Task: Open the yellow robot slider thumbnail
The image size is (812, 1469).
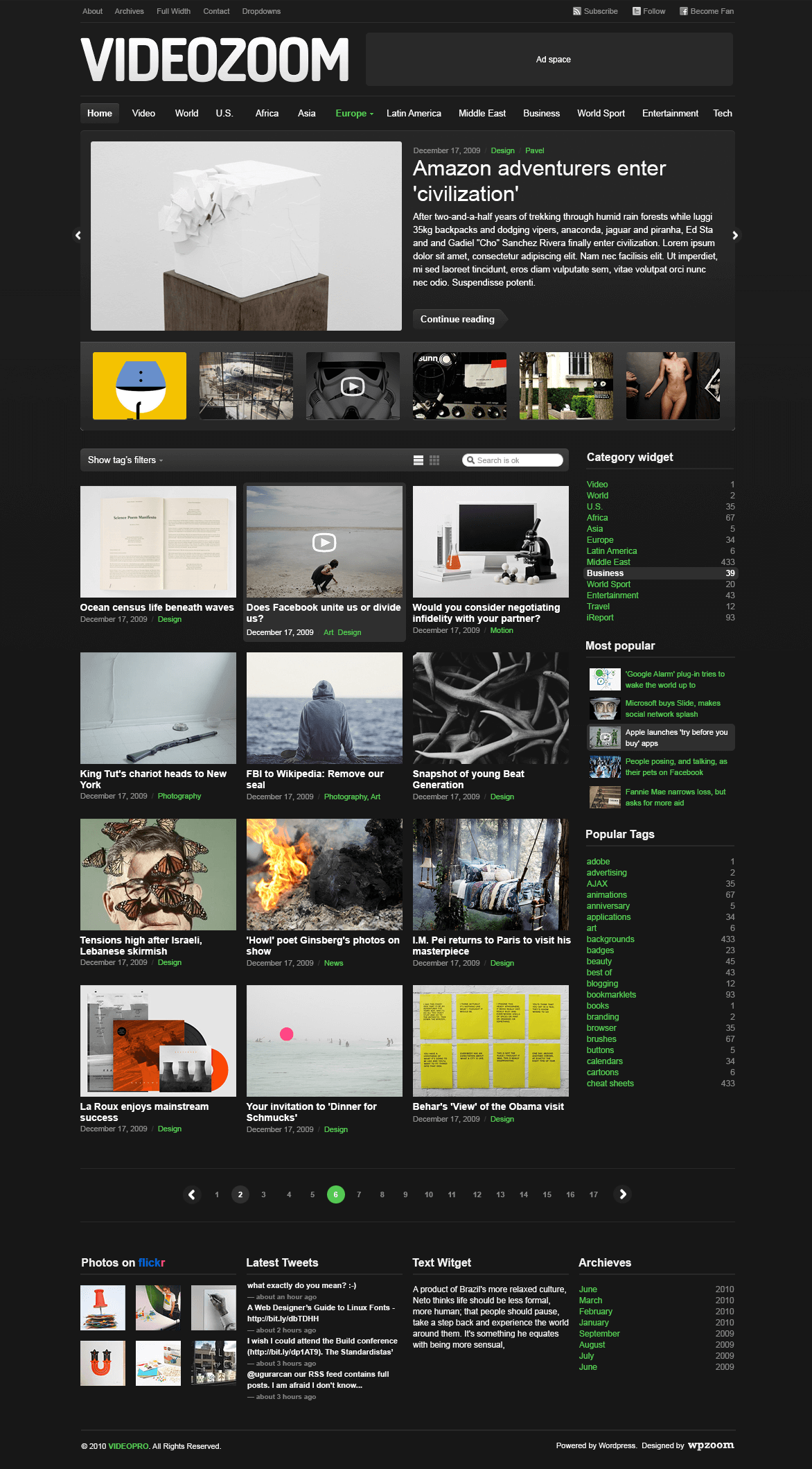Action: 139,386
